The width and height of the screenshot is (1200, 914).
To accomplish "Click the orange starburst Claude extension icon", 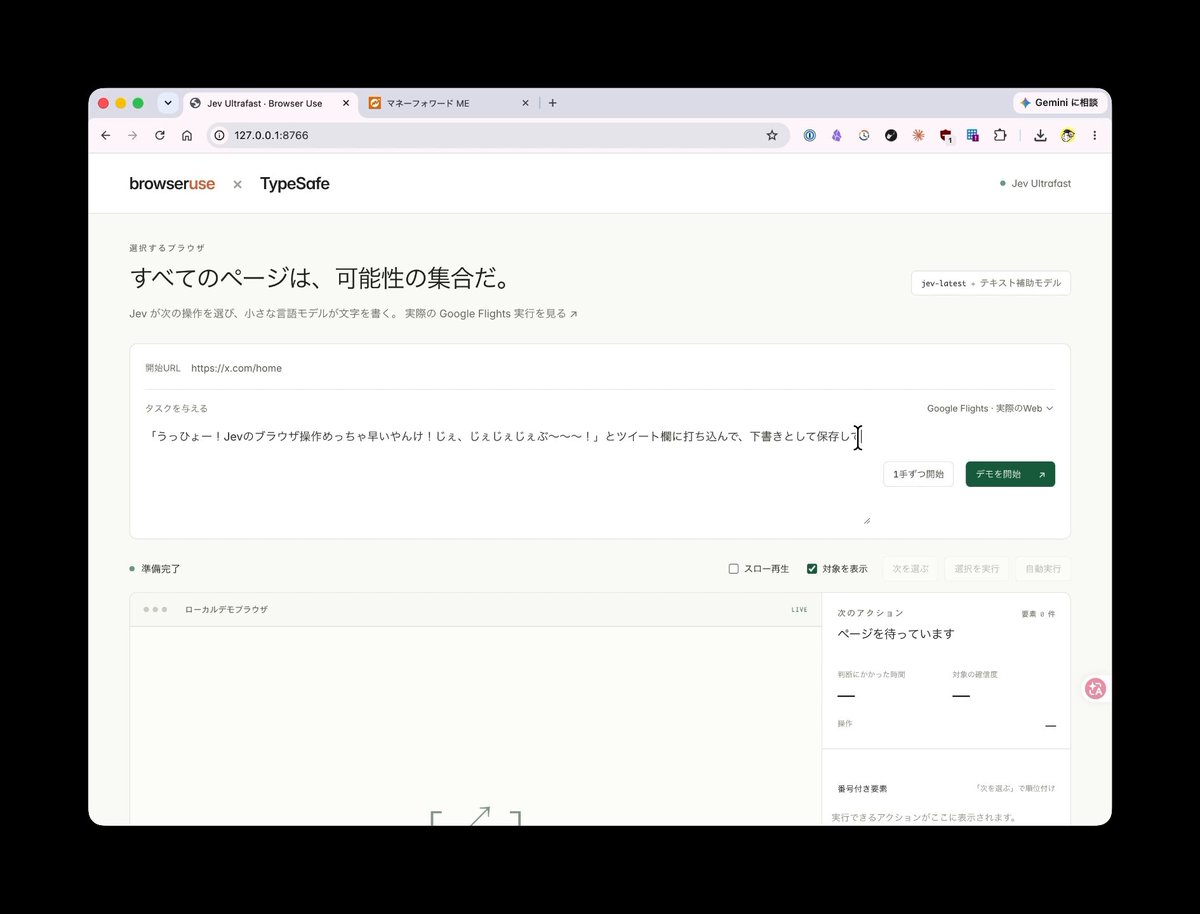I will tap(918, 135).
